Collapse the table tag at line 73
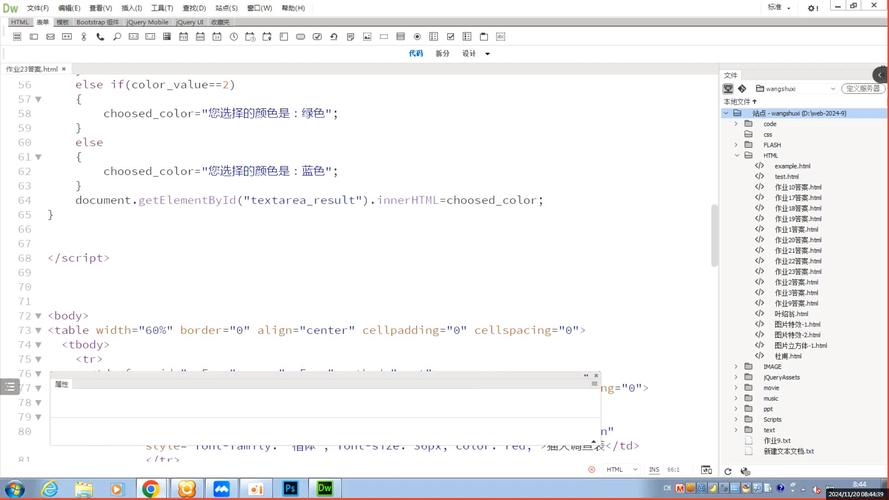This screenshot has width=889, height=500. click(x=39, y=330)
